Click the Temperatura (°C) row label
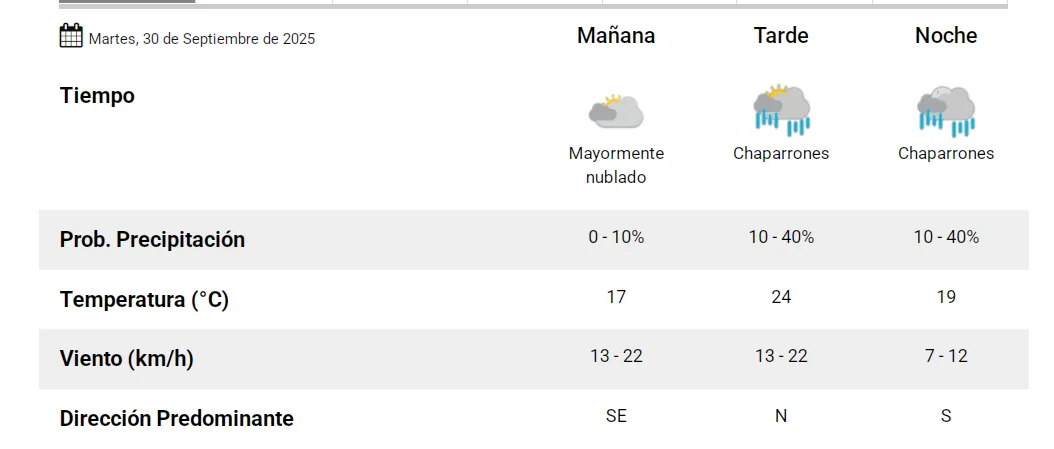This screenshot has height=449, width=1054. [144, 299]
